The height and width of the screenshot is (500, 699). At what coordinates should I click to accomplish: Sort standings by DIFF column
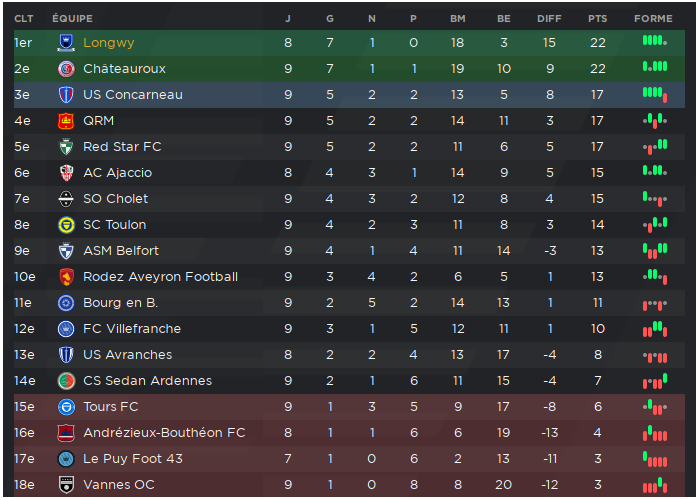pos(549,19)
